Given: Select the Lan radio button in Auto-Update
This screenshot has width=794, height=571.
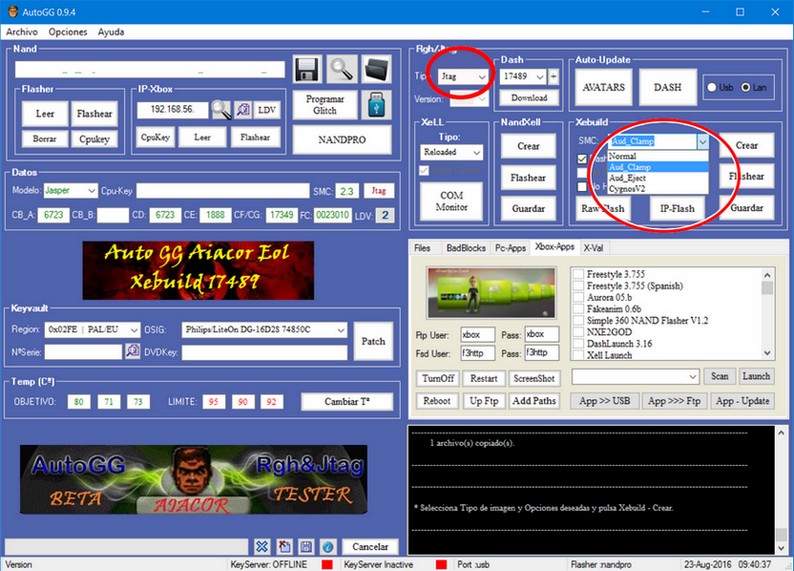Looking at the screenshot, I should pos(745,87).
